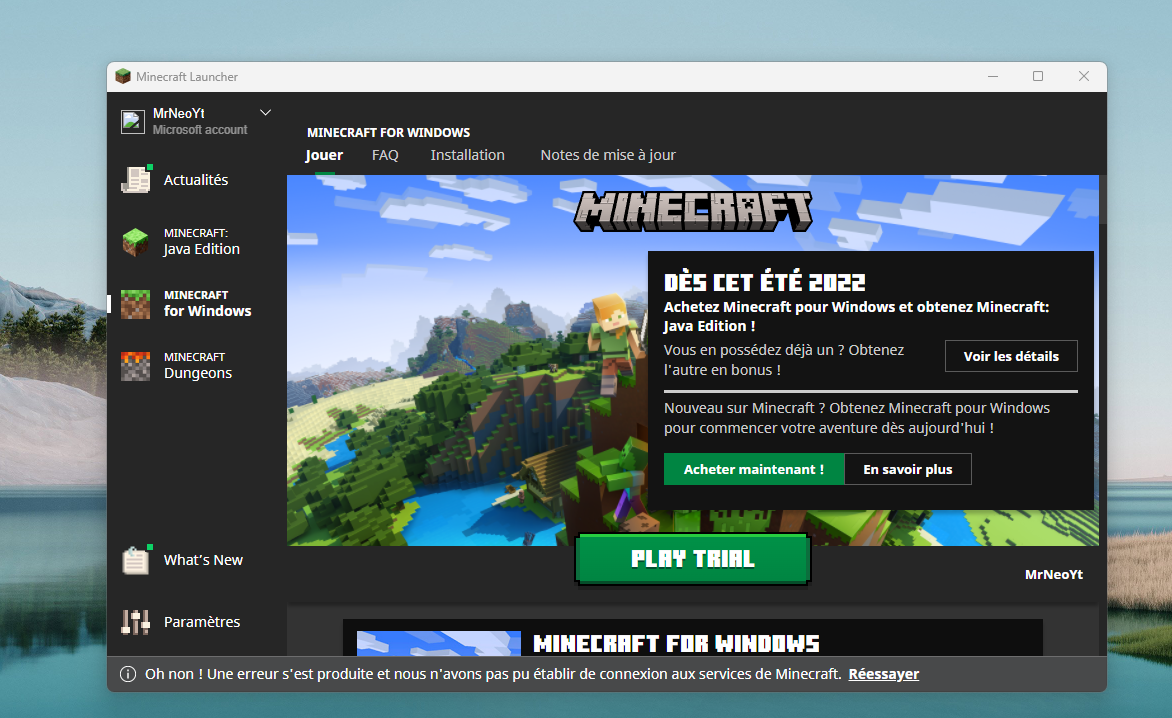Switch to the Jouer tab
Viewport: 1172px width, 718px height.
coord(324,155)
